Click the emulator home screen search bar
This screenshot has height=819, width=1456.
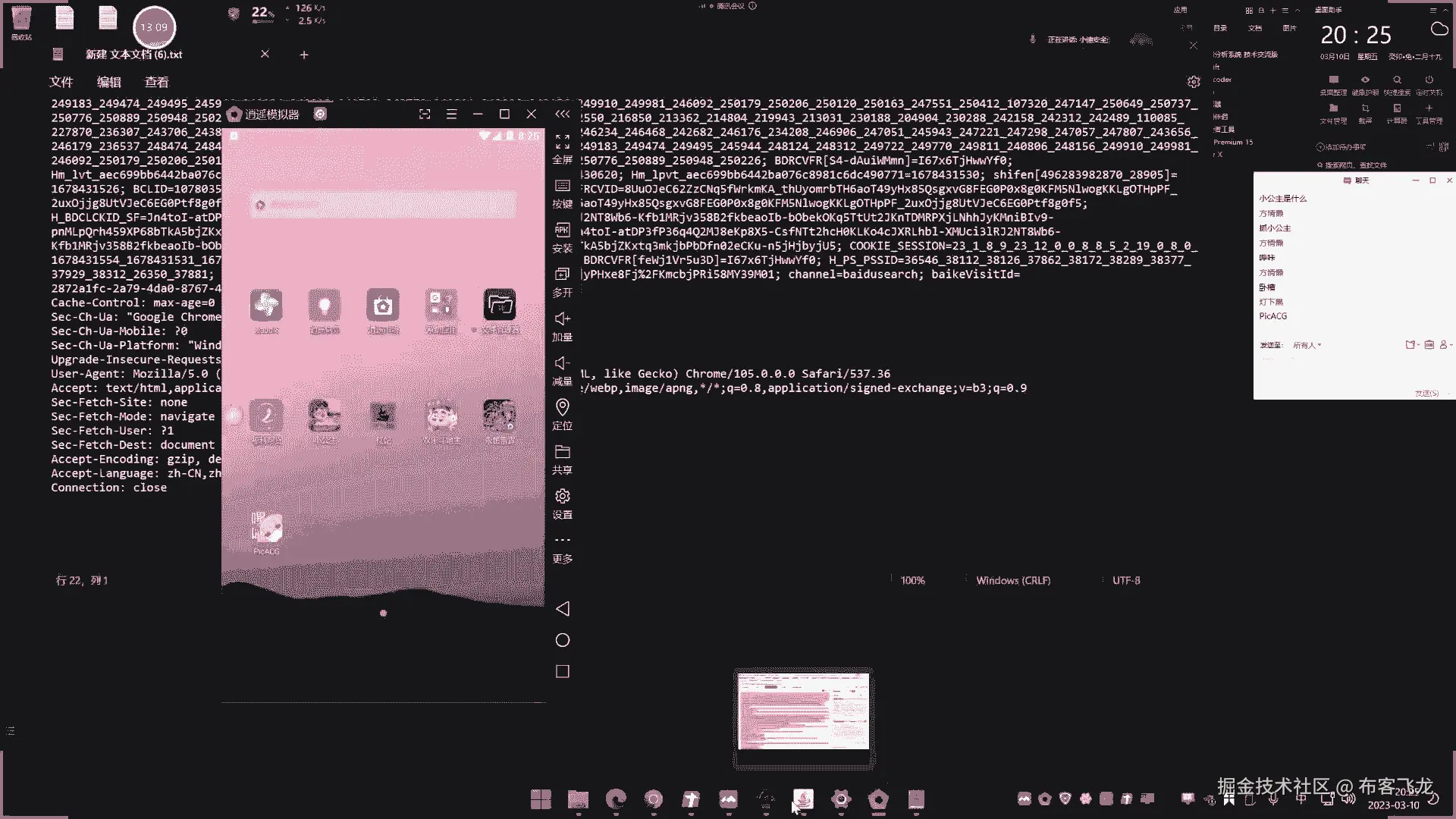tap(383, 205)
